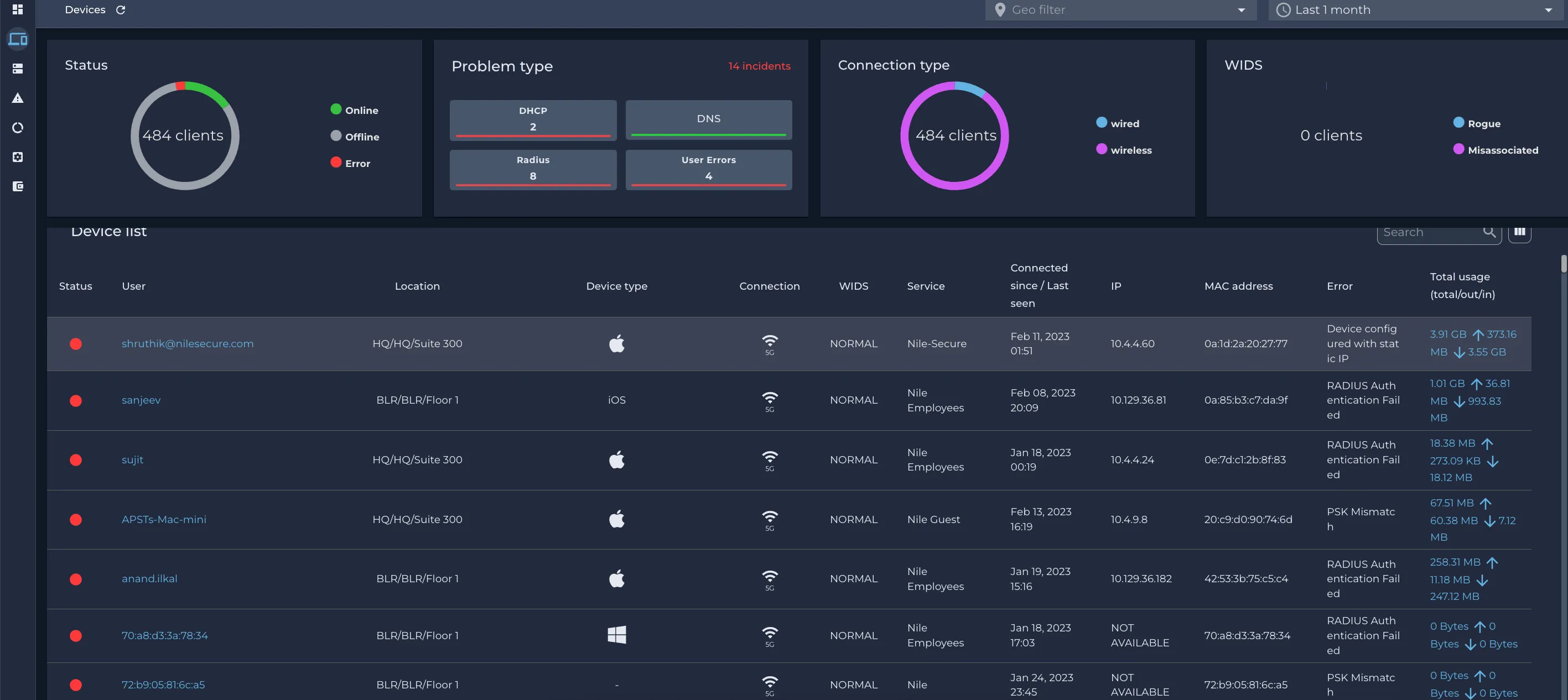This screenshot has width=1568, height=700.
Task: Toggle the Online legend in Status chart
Action: [x=355, y=110]
